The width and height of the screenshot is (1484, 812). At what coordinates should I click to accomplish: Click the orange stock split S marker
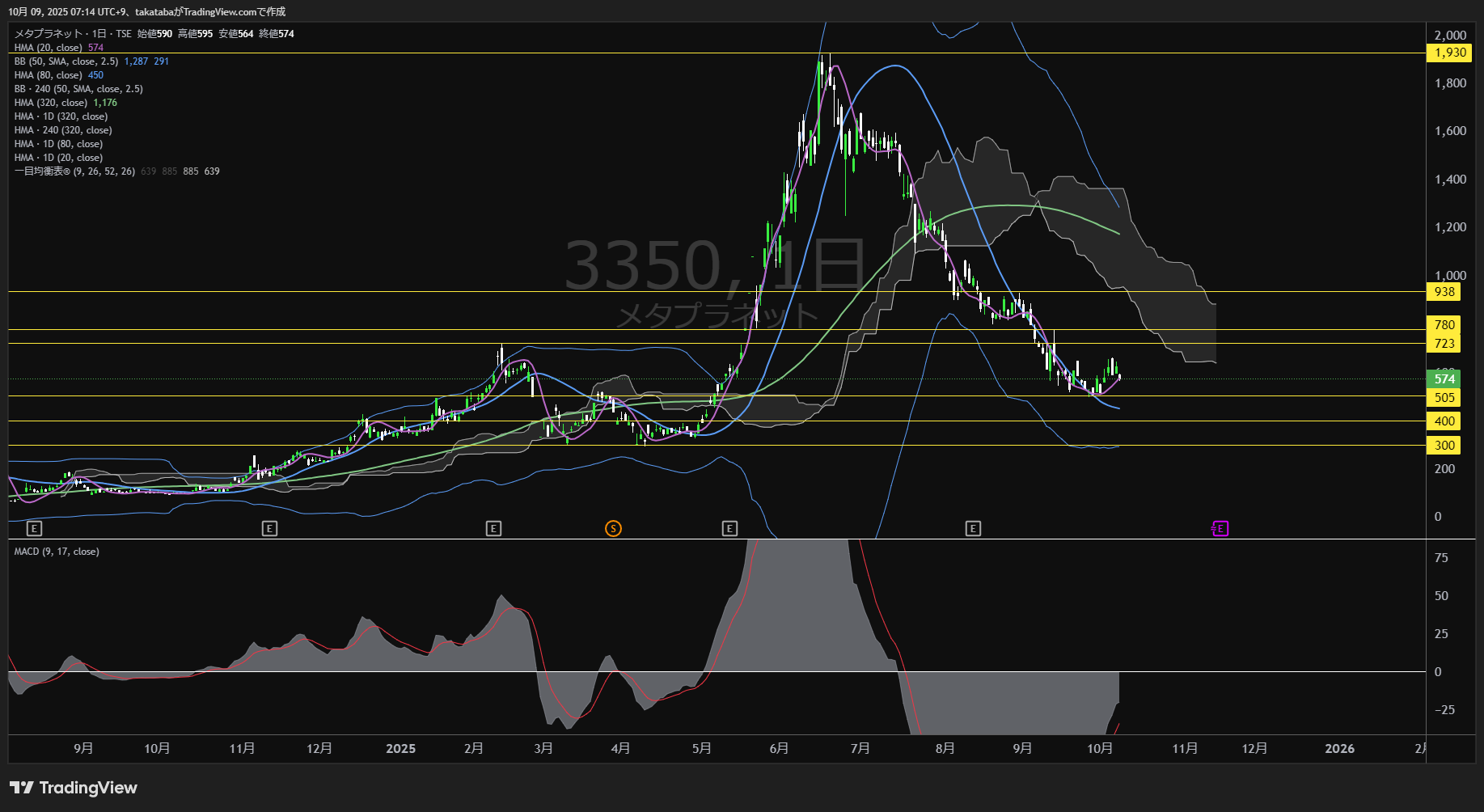coord(613,529)
